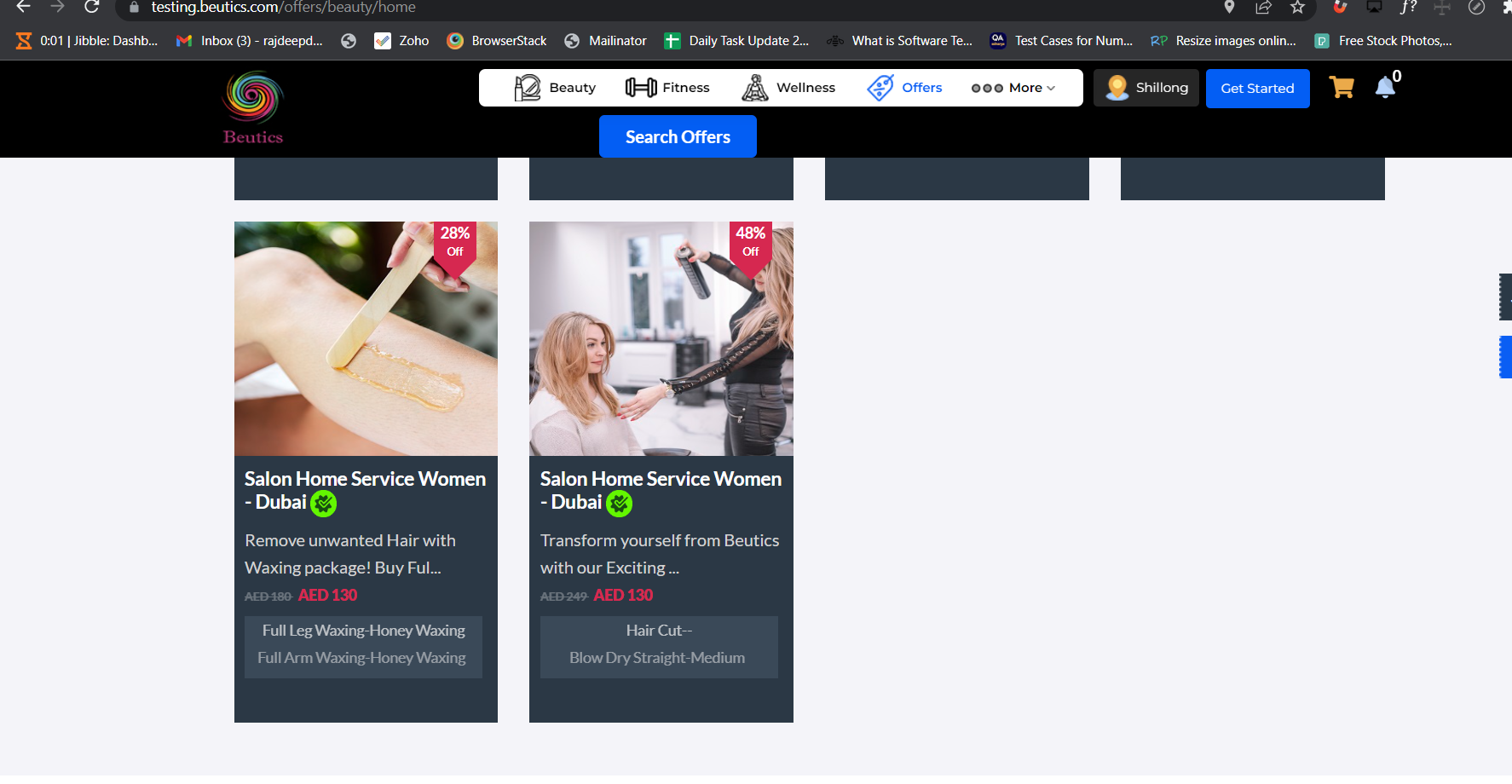
Task: Click the verified badge on waxing offer
Action: (324, 504)
